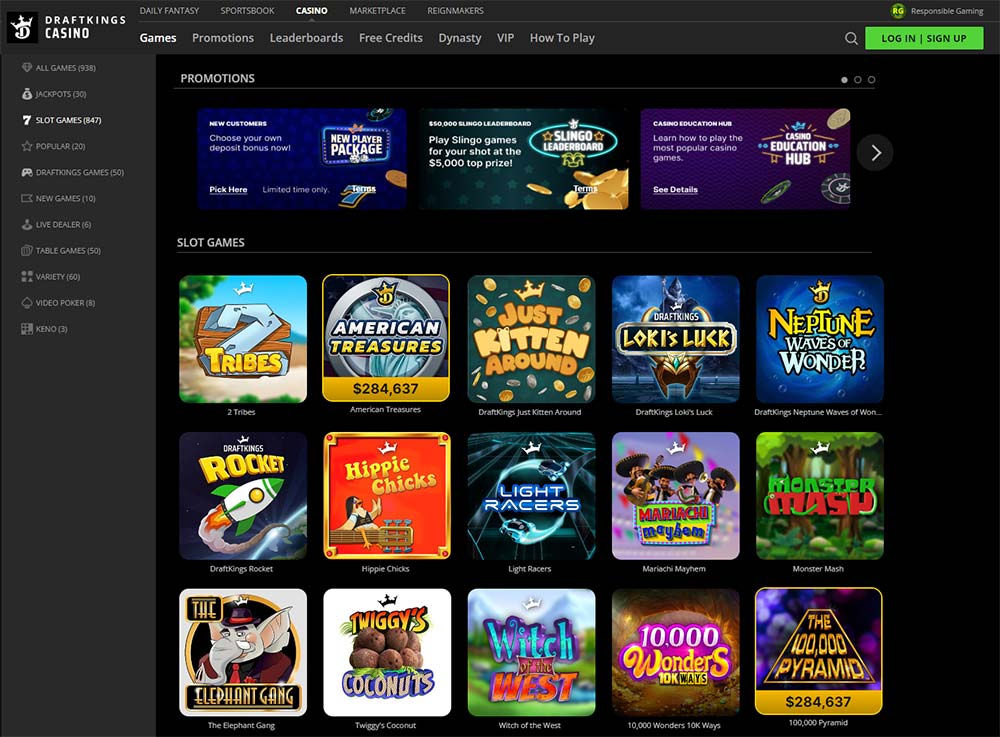Viewport: 1000px width, 737px height.
Task: Launch the Light Racers game
Action: click(531, 496)
